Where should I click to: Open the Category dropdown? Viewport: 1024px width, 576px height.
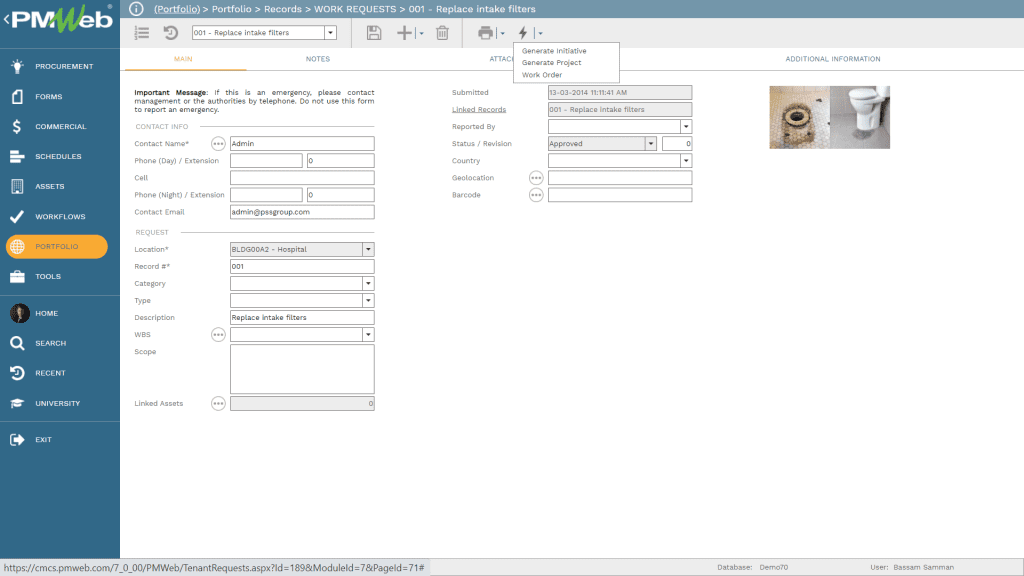pyautogui.click(x=368, y=283)
